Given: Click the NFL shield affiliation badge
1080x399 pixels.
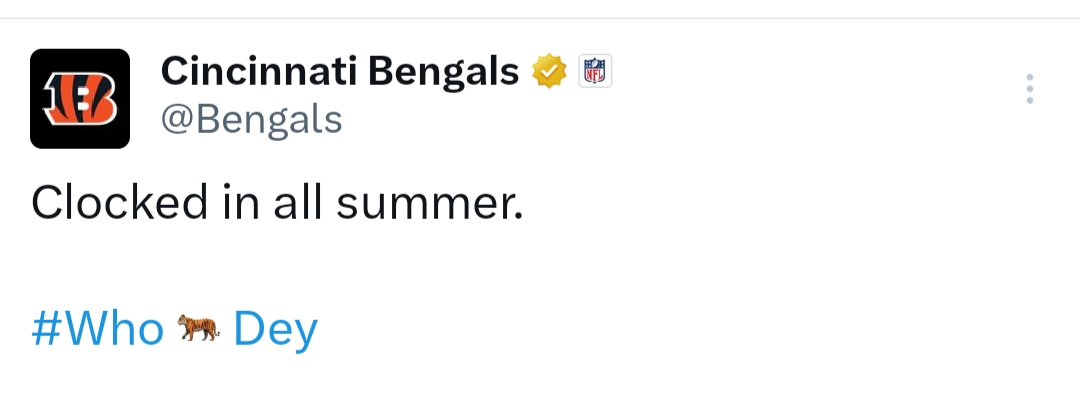Looking at the screenshot, I should click(x=594, y=71).
